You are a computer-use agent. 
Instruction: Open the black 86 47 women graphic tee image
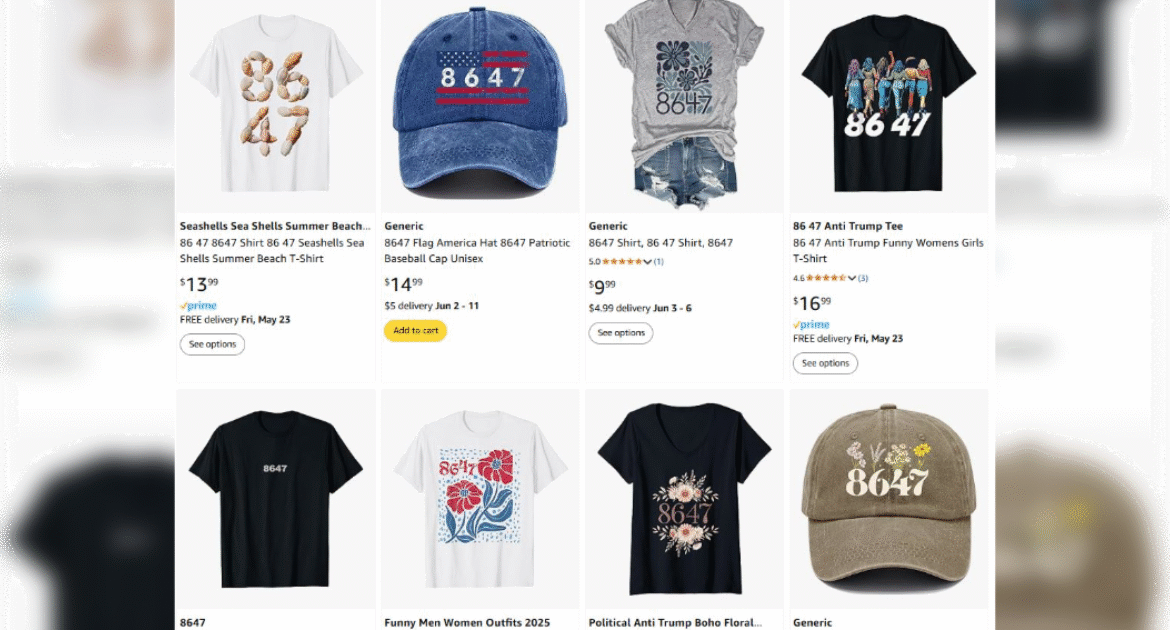pos(888,105)
